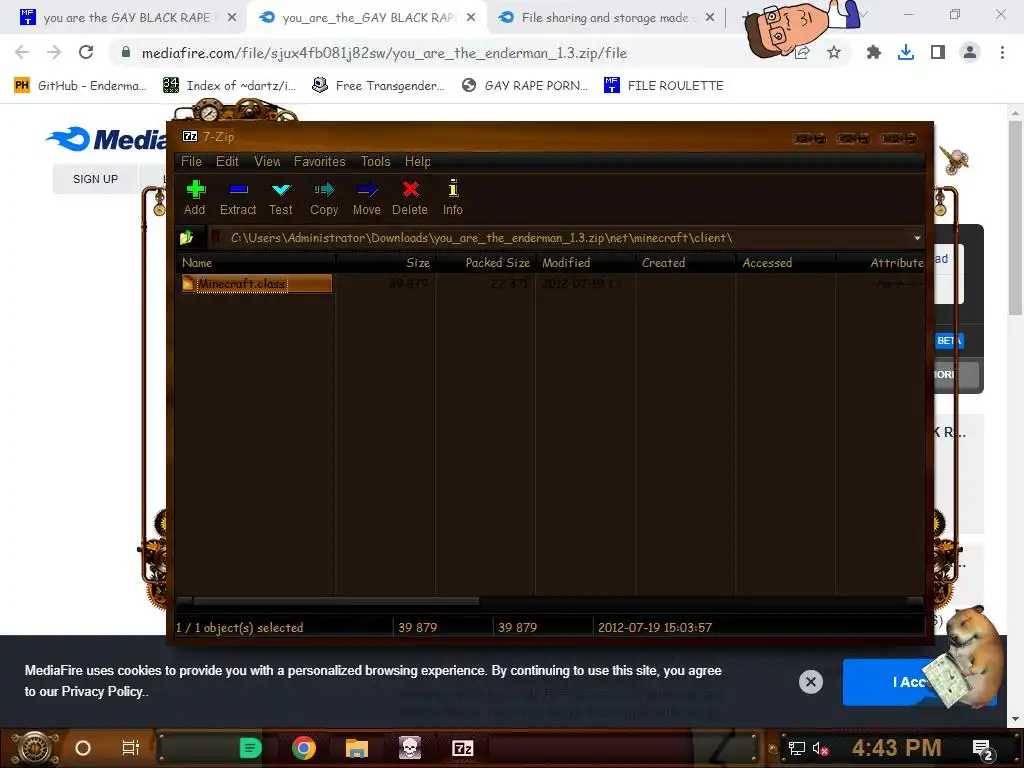Screen dimensions: 1024x768
Task: Bookmark this page with the star icon
Action: point(834,53)
